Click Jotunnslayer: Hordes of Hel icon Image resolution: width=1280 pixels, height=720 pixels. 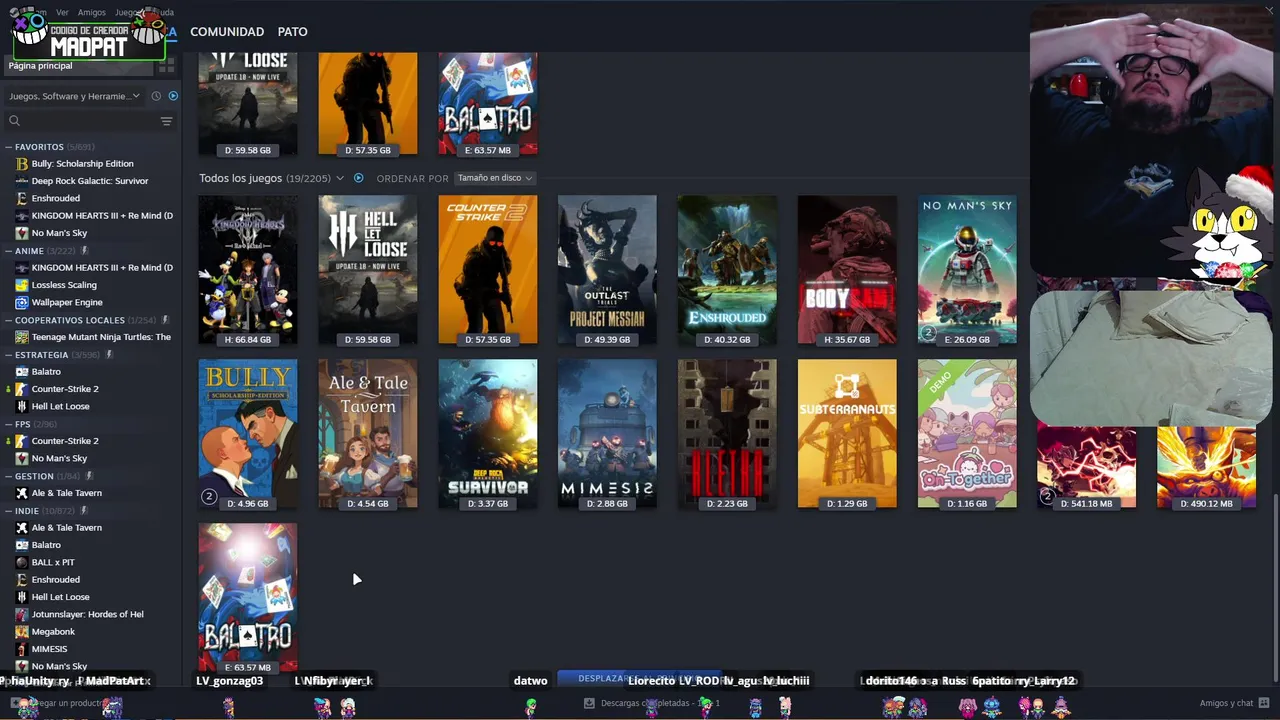pos(22,614)
